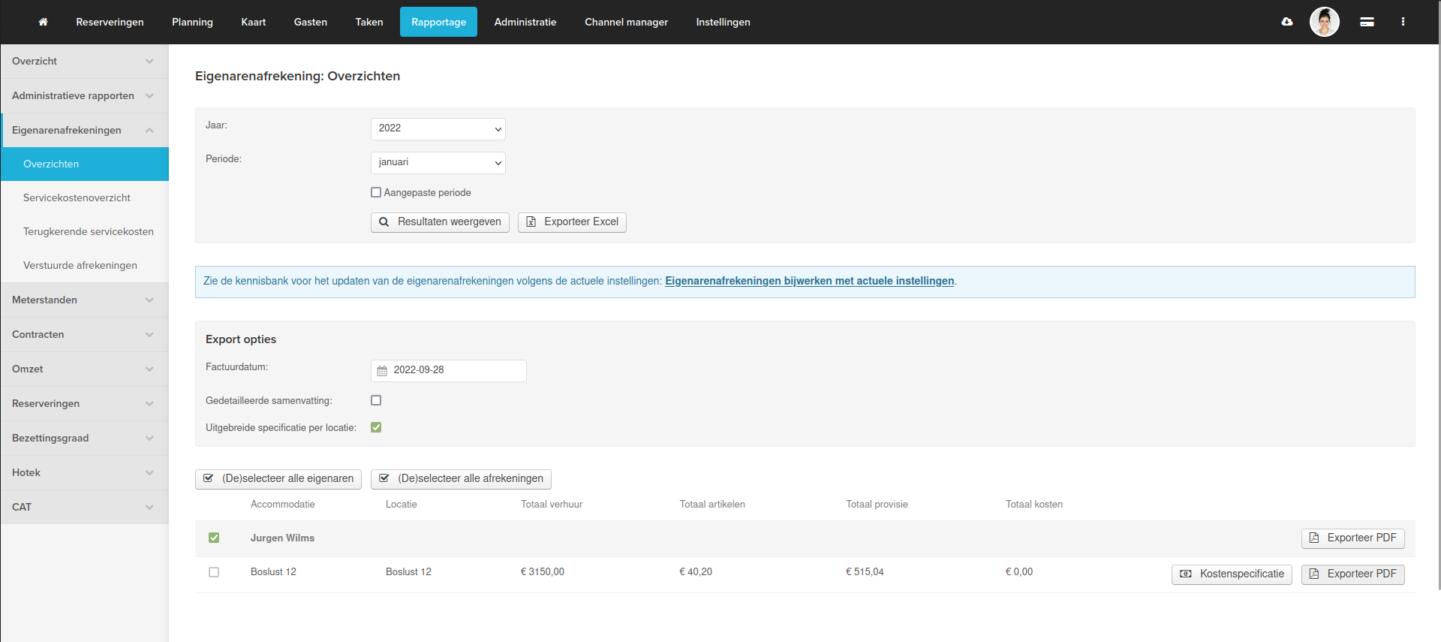Enable the Aangepaste periode checkbox
1441x642 pixels.
tap(376, 193)
